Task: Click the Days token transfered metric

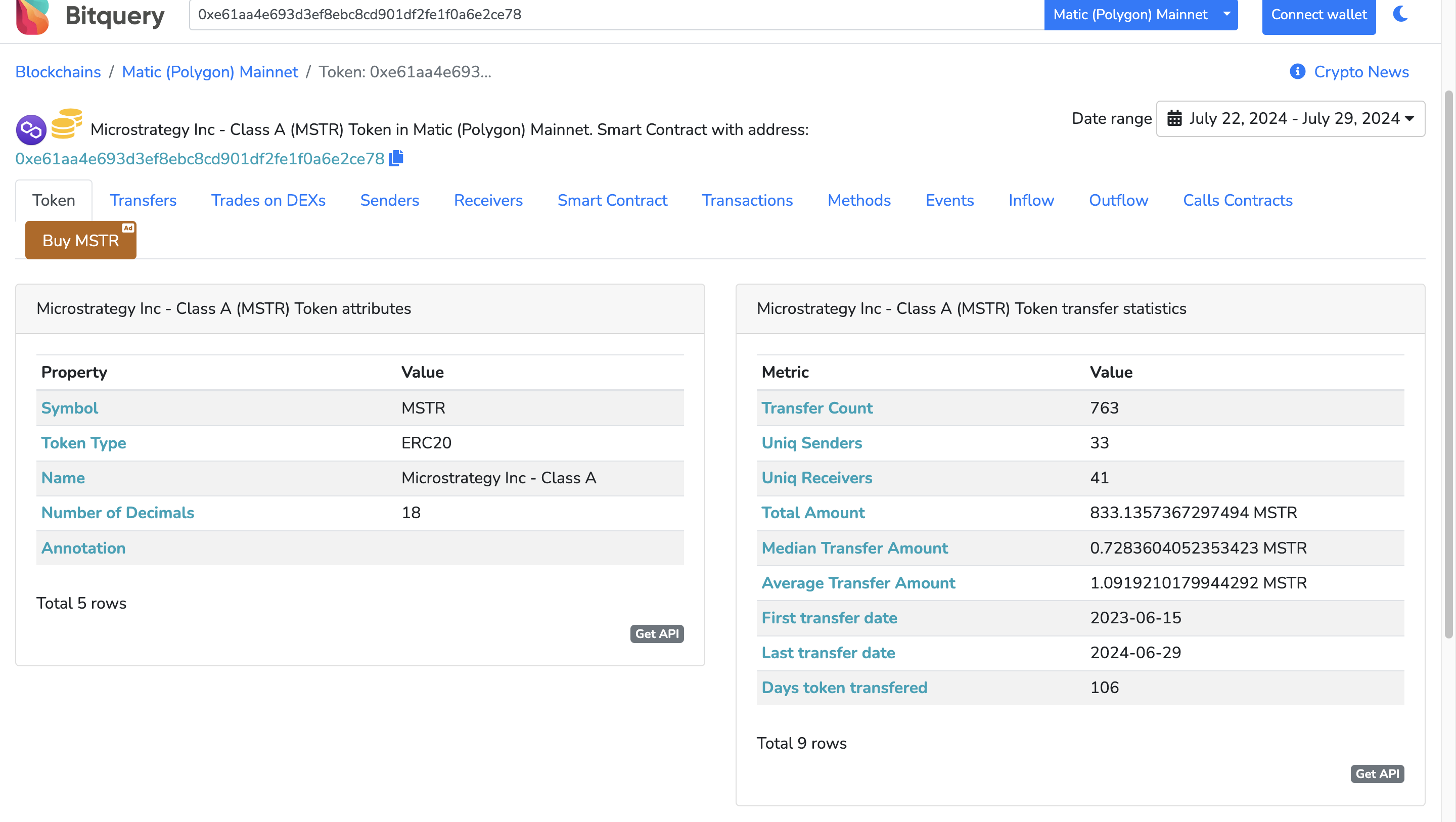Action: pos(844,688)
